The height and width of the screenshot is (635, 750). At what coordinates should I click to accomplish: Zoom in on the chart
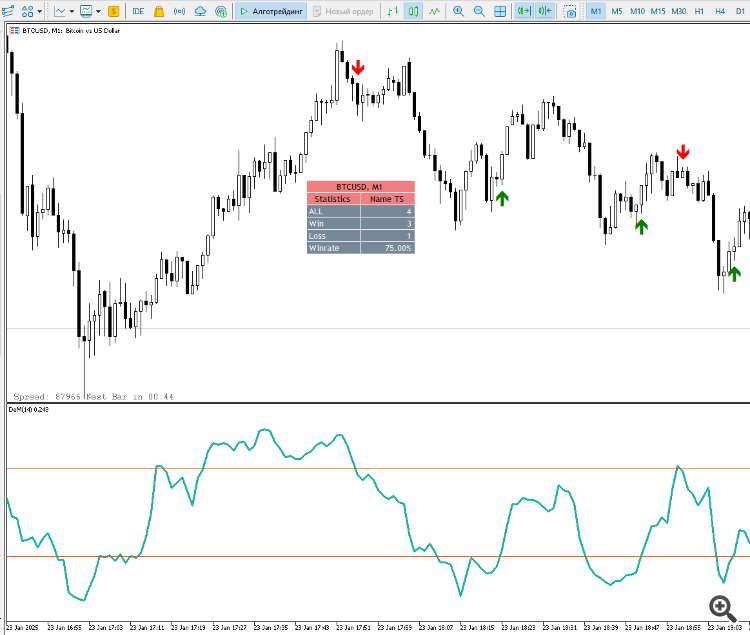[x=459, y=11]
